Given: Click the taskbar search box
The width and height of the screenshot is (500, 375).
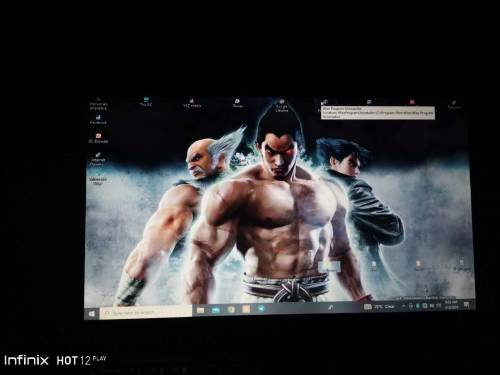Looking at the screenshot, I should [146, 313].
